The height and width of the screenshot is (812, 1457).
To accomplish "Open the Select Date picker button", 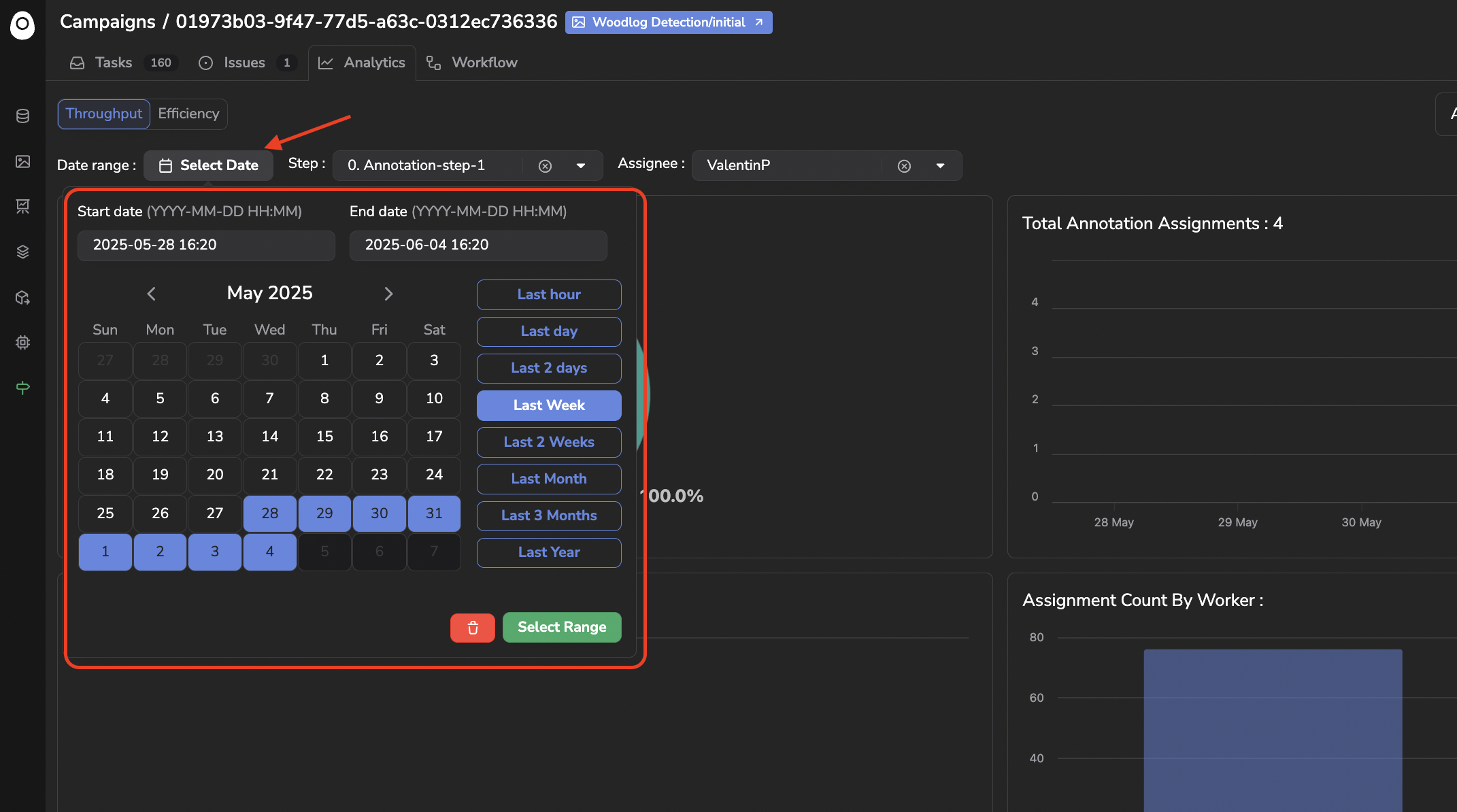I will coord(208,165).
